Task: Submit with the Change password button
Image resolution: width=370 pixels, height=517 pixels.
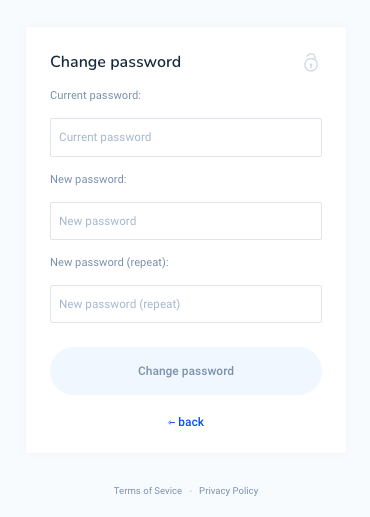Action: point(186,371)
